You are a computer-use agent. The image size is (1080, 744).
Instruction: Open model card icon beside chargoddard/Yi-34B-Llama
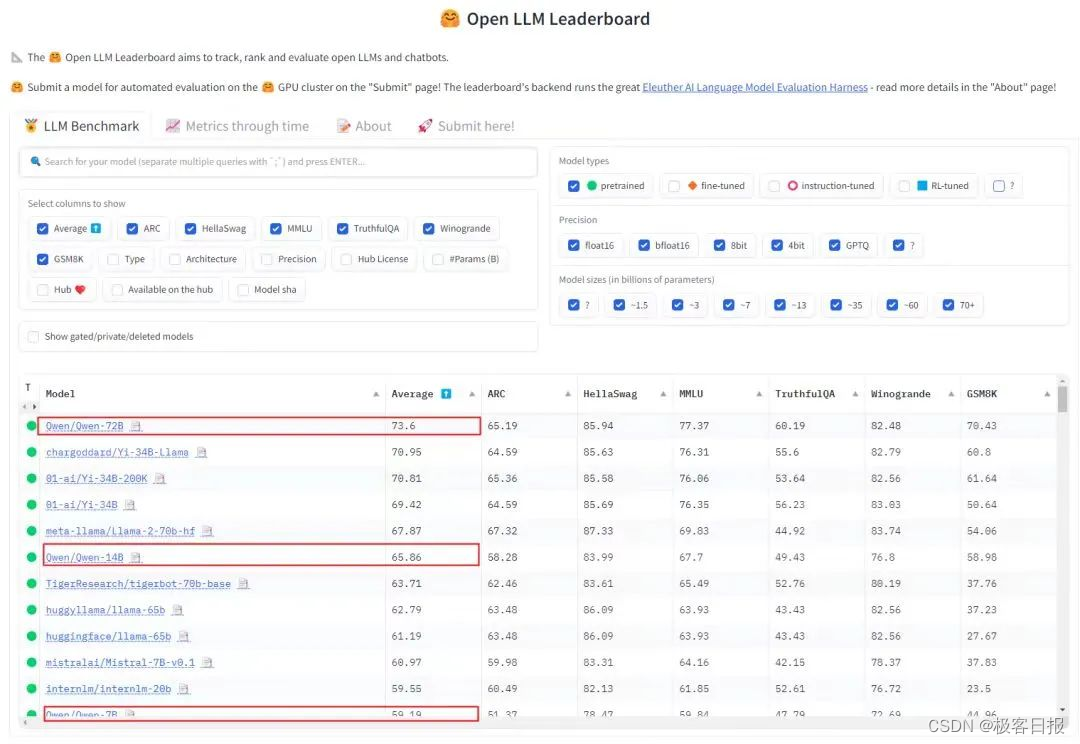201,453
